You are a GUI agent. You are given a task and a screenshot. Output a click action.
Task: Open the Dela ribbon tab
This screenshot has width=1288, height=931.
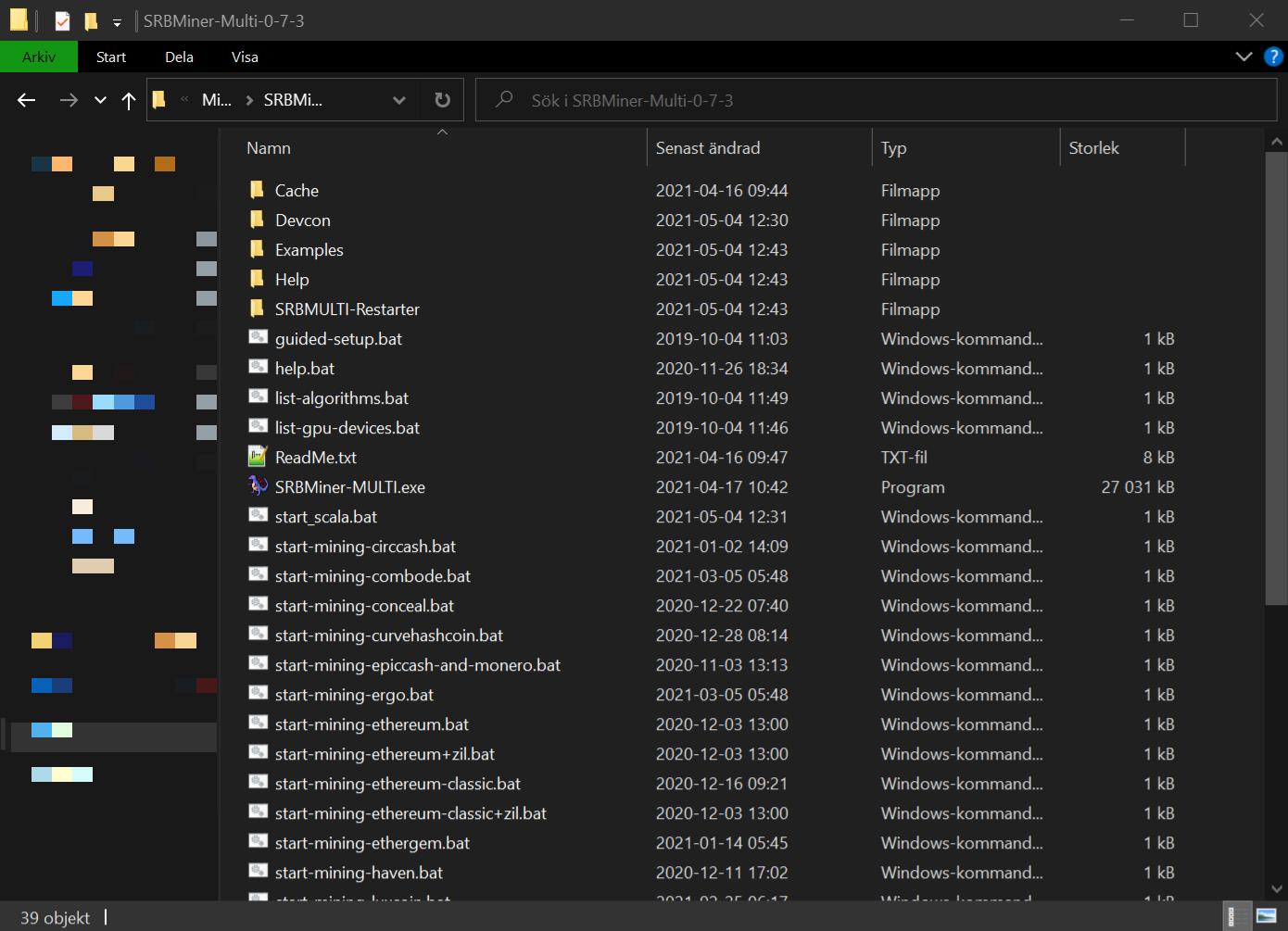coord(179,57)
